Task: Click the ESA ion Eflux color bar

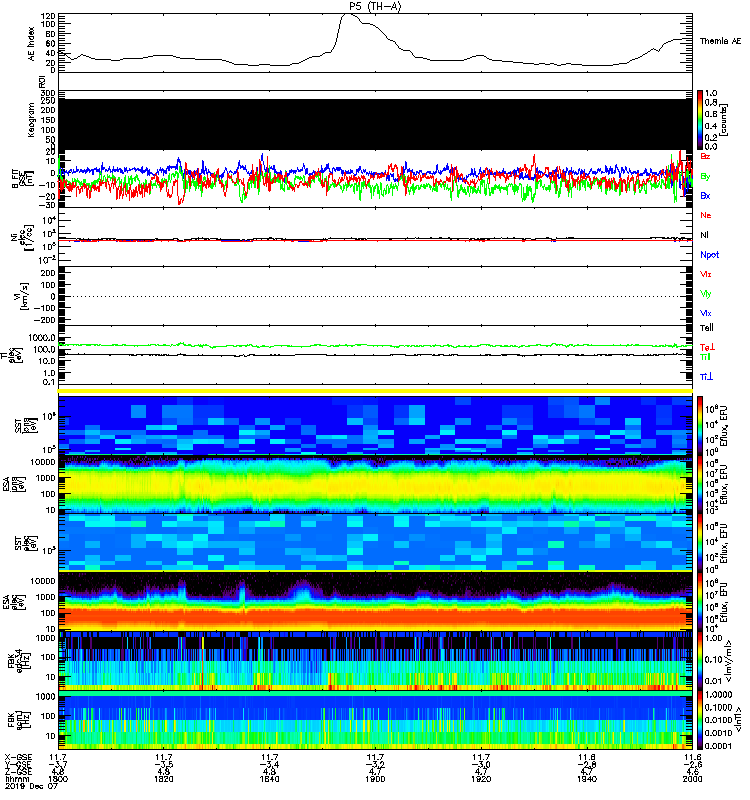Action: 700,484
